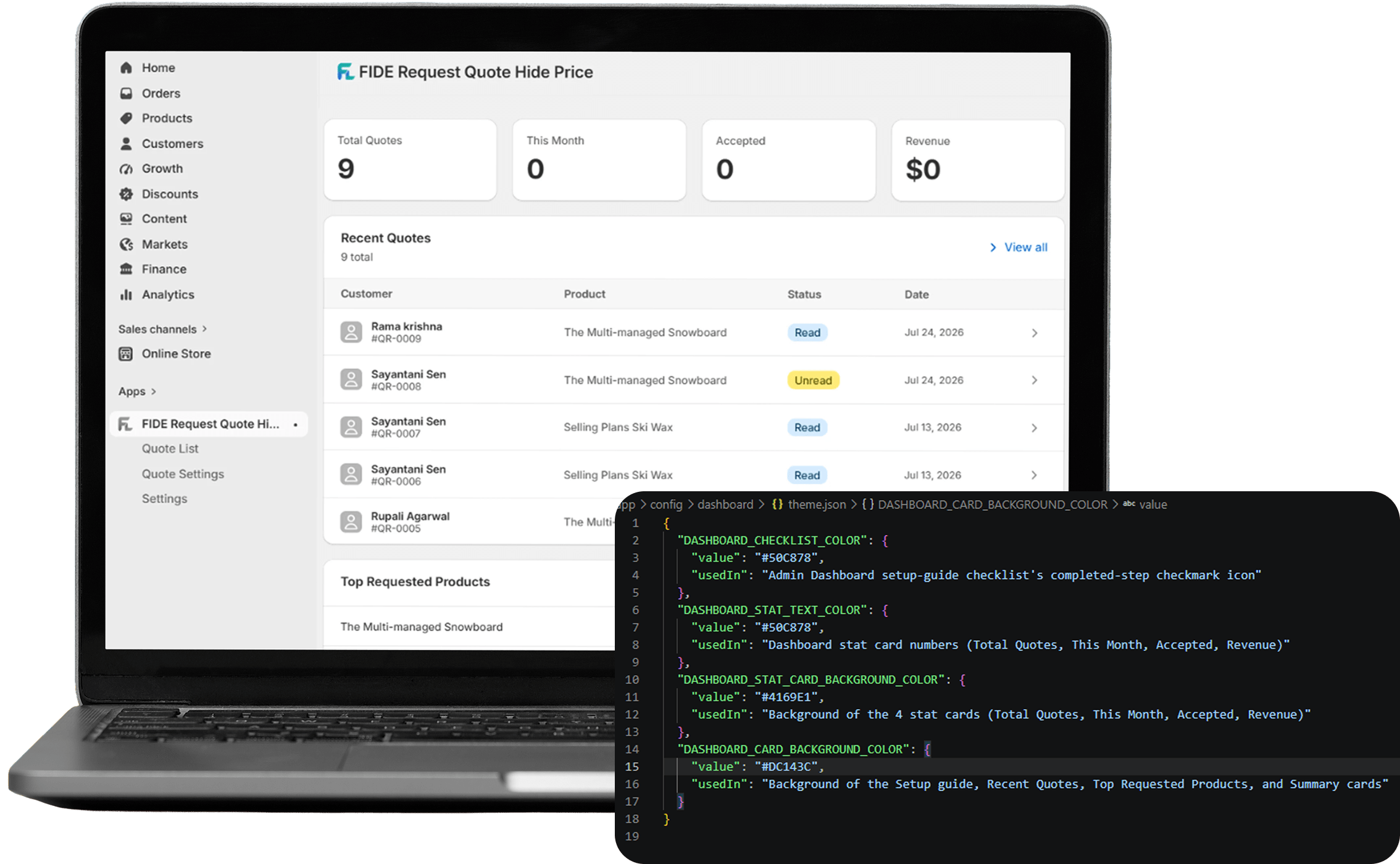The width and height of the screenshot is (1400, 864).
Task: Open quote #QR-0006 row chevron
Action: 1035,475
